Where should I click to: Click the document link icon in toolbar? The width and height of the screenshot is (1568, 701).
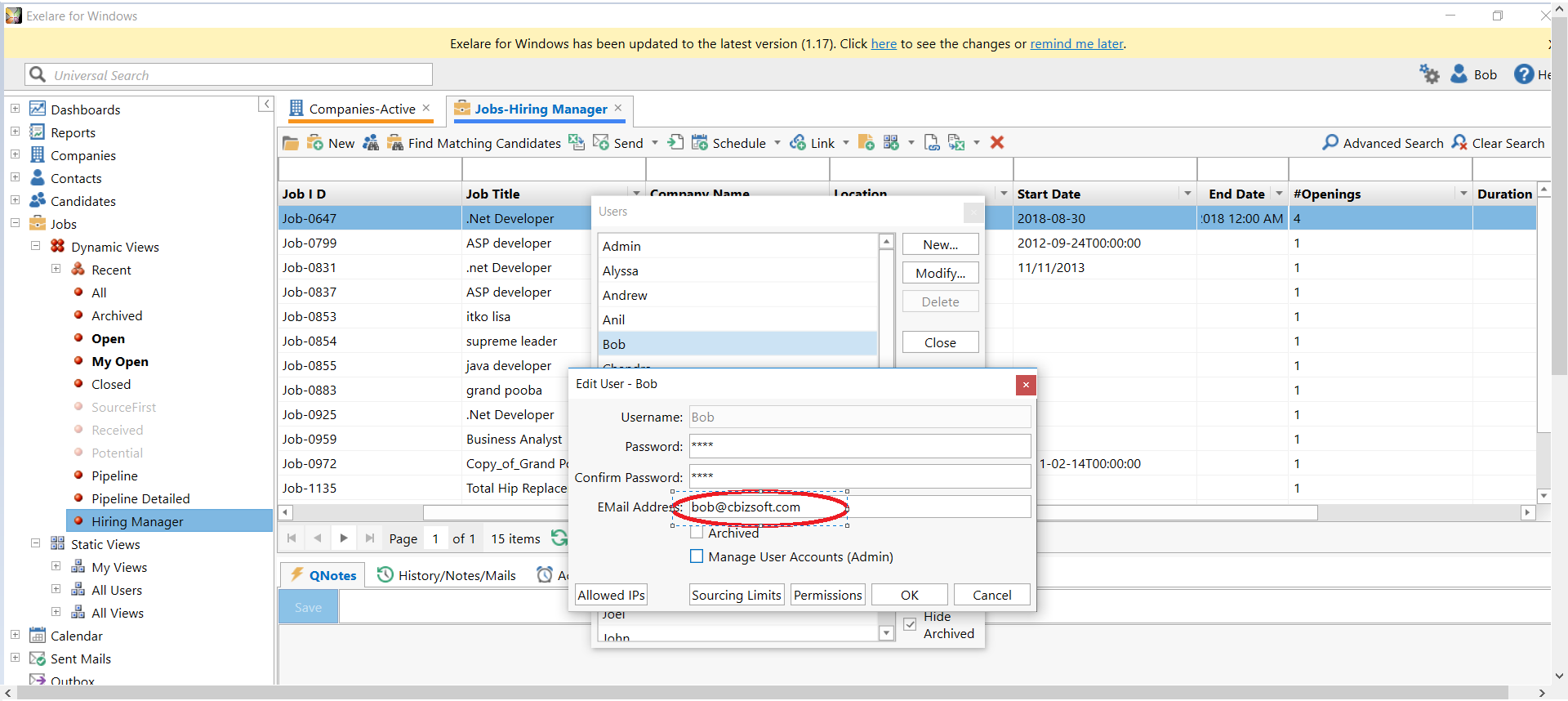click(932, 143)
